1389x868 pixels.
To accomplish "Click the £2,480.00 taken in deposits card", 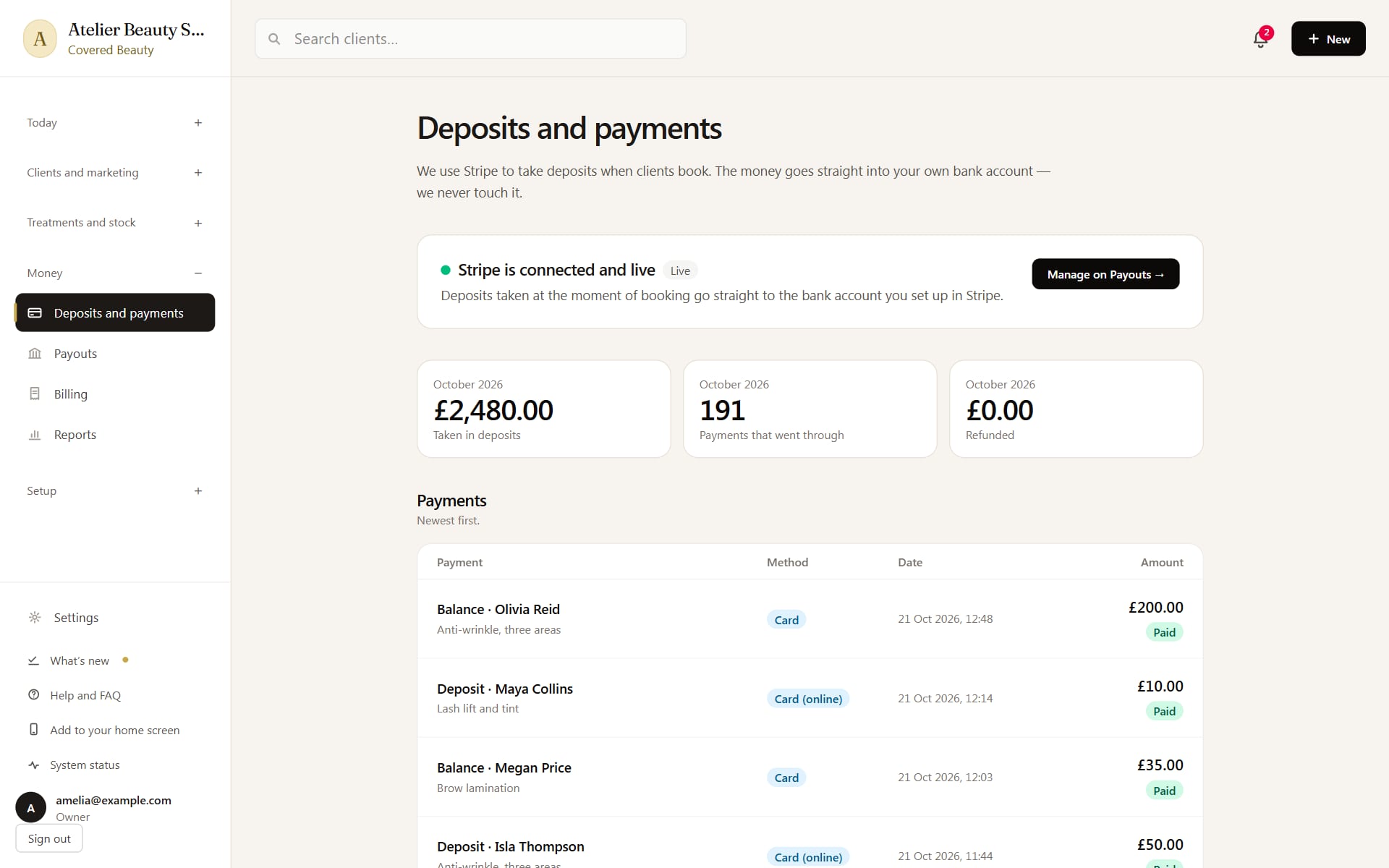I will (543, 409).
